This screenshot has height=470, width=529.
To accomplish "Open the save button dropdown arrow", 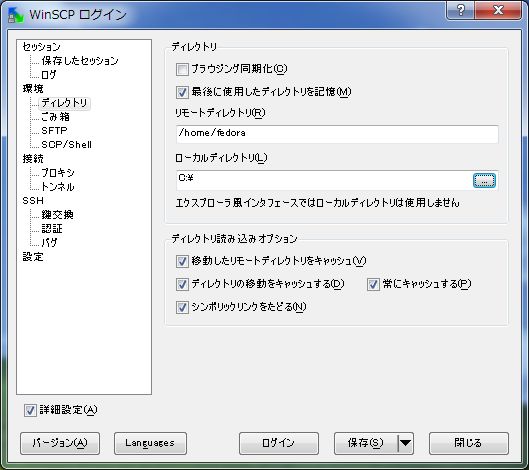I will pos(406,443).
